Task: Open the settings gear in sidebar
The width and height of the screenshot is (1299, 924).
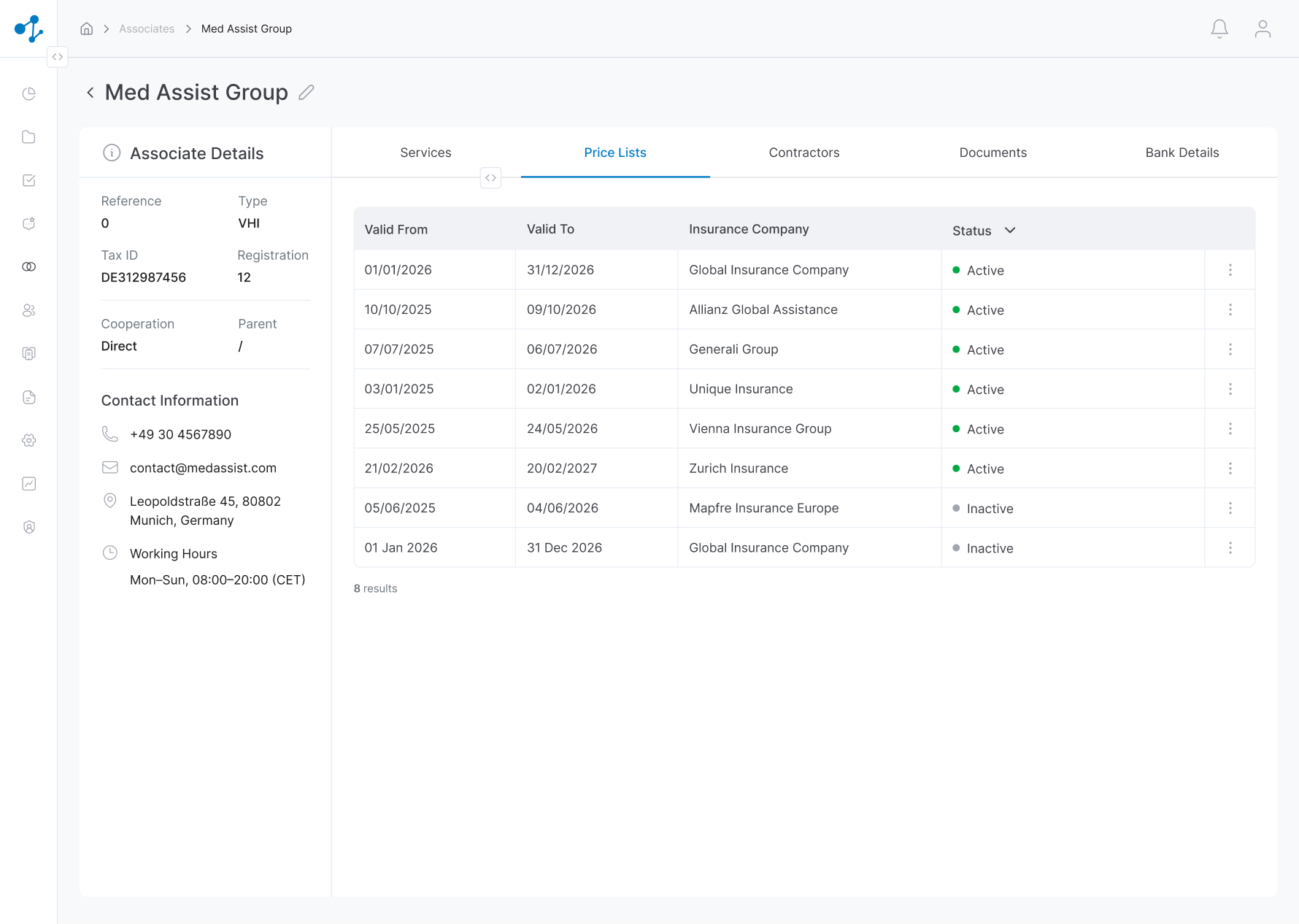Action: [29, 440]
